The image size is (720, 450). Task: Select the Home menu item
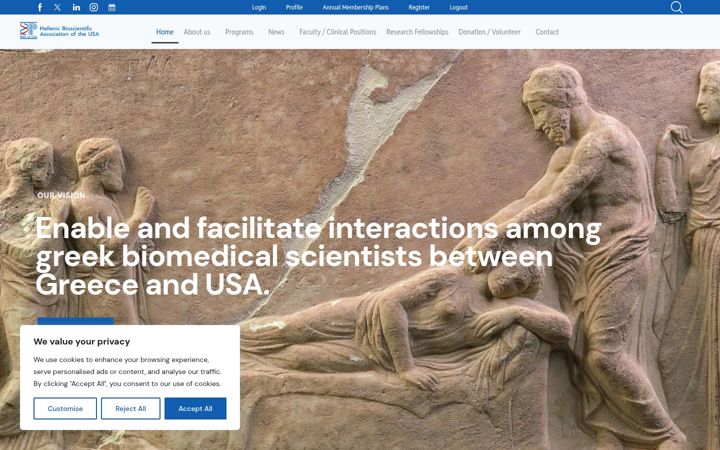click(x=165, y=32)
